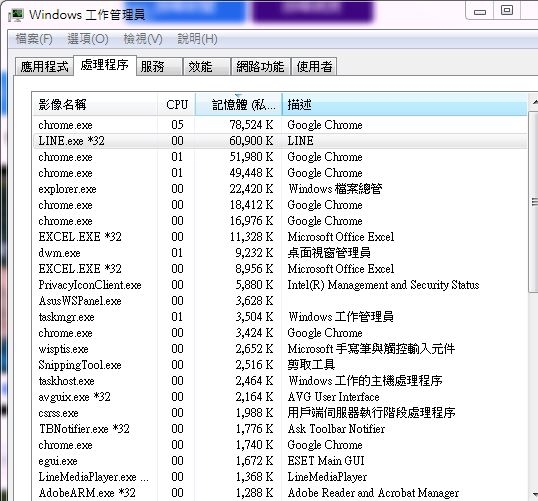Image resolution: width=538 pixels, height=501 pixels.
Task: Select chrome.exe using 49,448 K
Action: tap(280, 173)
